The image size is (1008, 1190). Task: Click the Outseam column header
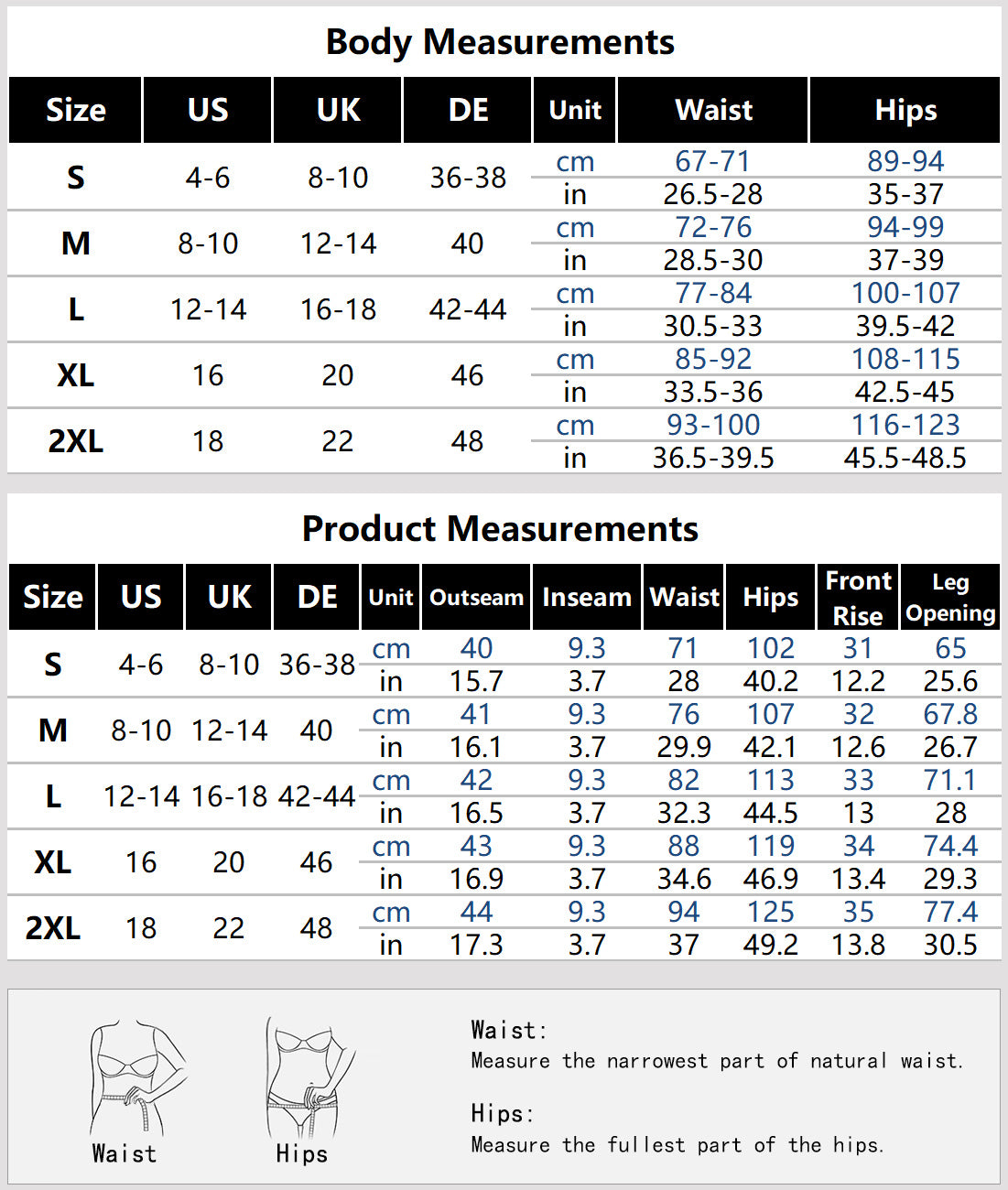(x=476, y=598)
